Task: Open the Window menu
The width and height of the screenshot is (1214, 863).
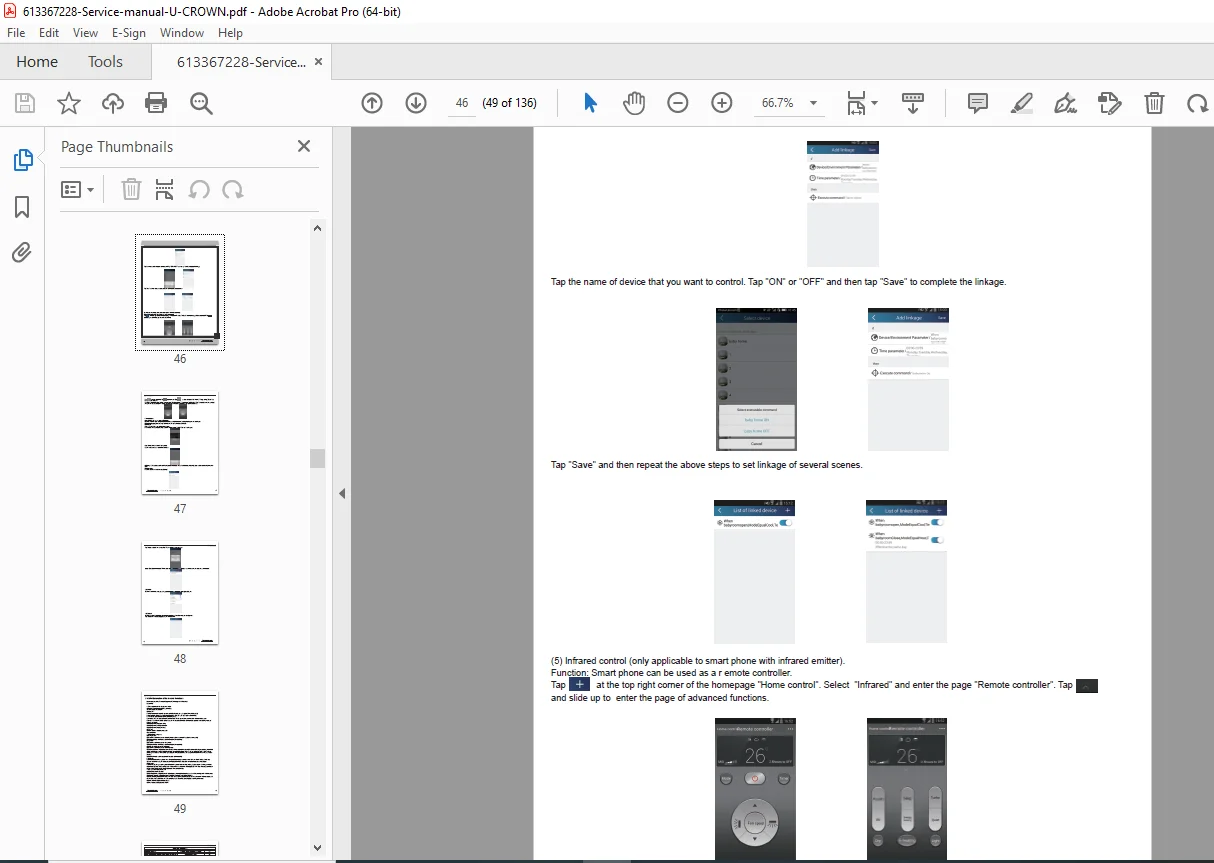Action: pyautogui.click(x=182, y=33)
